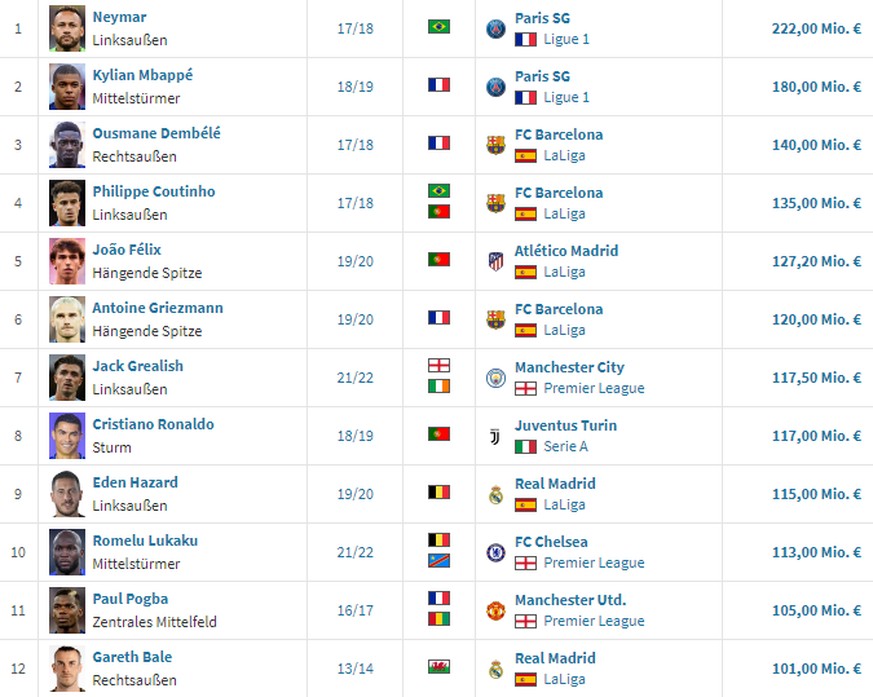Click the FC Barcelona crest in Dembélé's row

pyautogui.click(x=495, y=145)
